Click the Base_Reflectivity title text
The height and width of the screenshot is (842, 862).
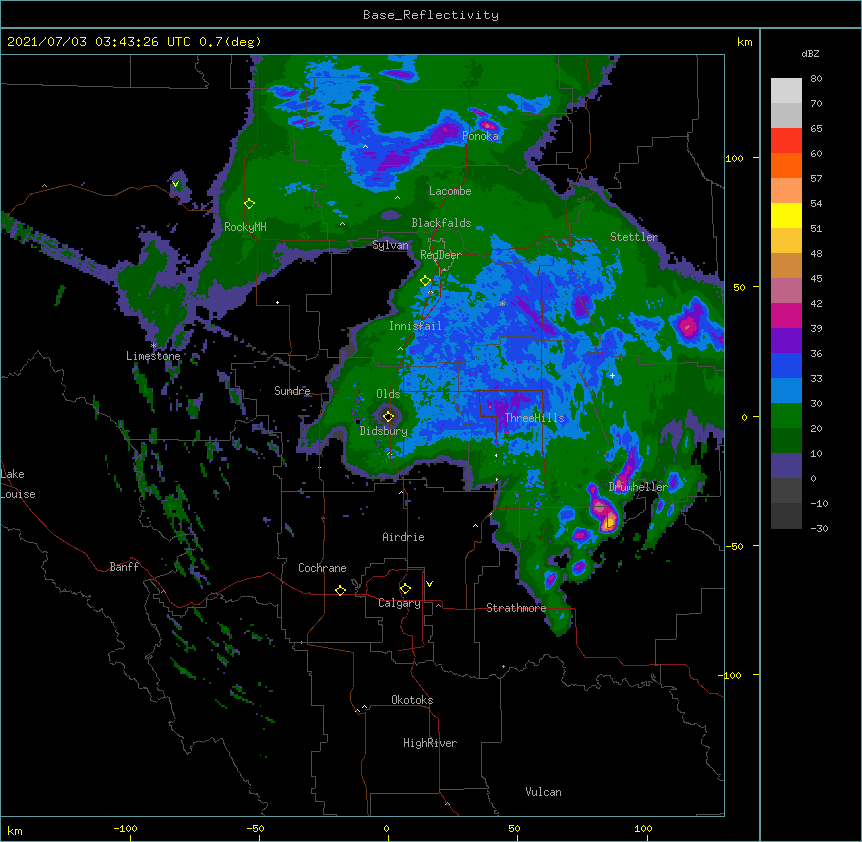click(430, 15)
